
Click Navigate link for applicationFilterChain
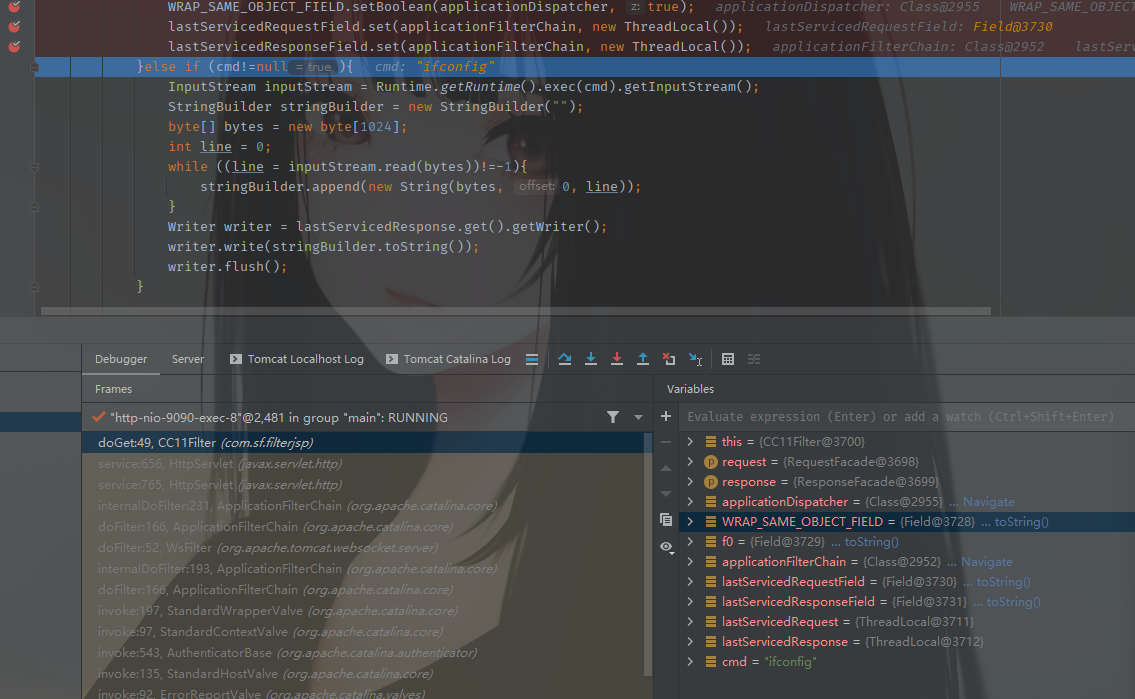(986, 562)
